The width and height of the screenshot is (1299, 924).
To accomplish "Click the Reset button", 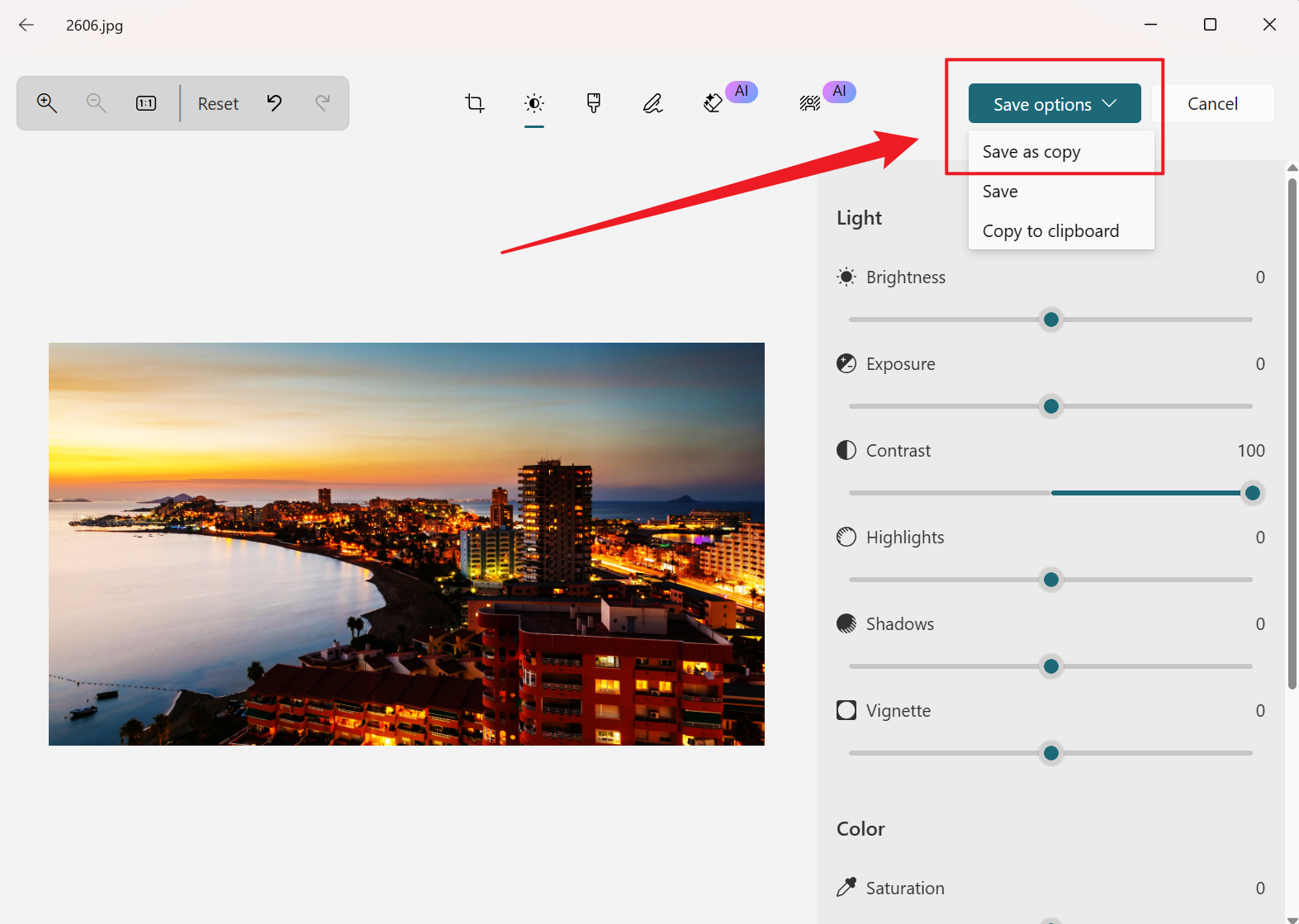I will pos(218,104).
